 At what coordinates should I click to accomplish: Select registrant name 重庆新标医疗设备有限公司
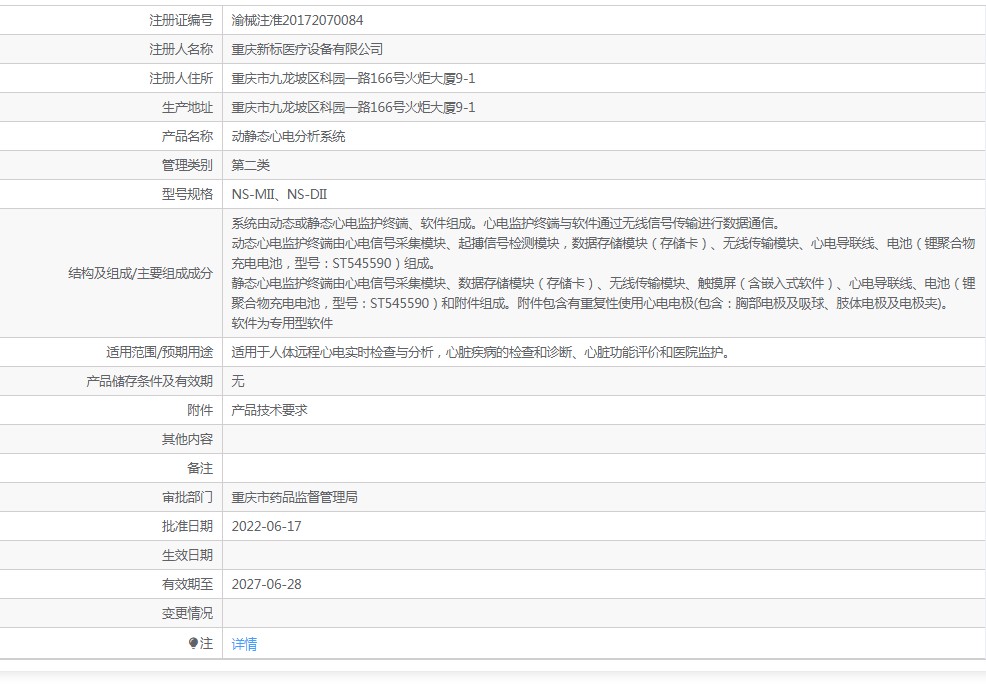coord(307,49)
